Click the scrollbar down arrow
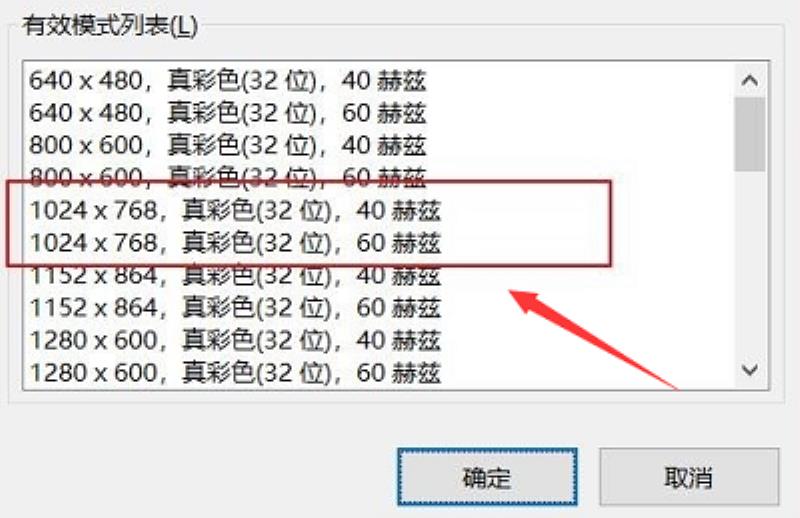Screen dimensions: 800x518 749,369
